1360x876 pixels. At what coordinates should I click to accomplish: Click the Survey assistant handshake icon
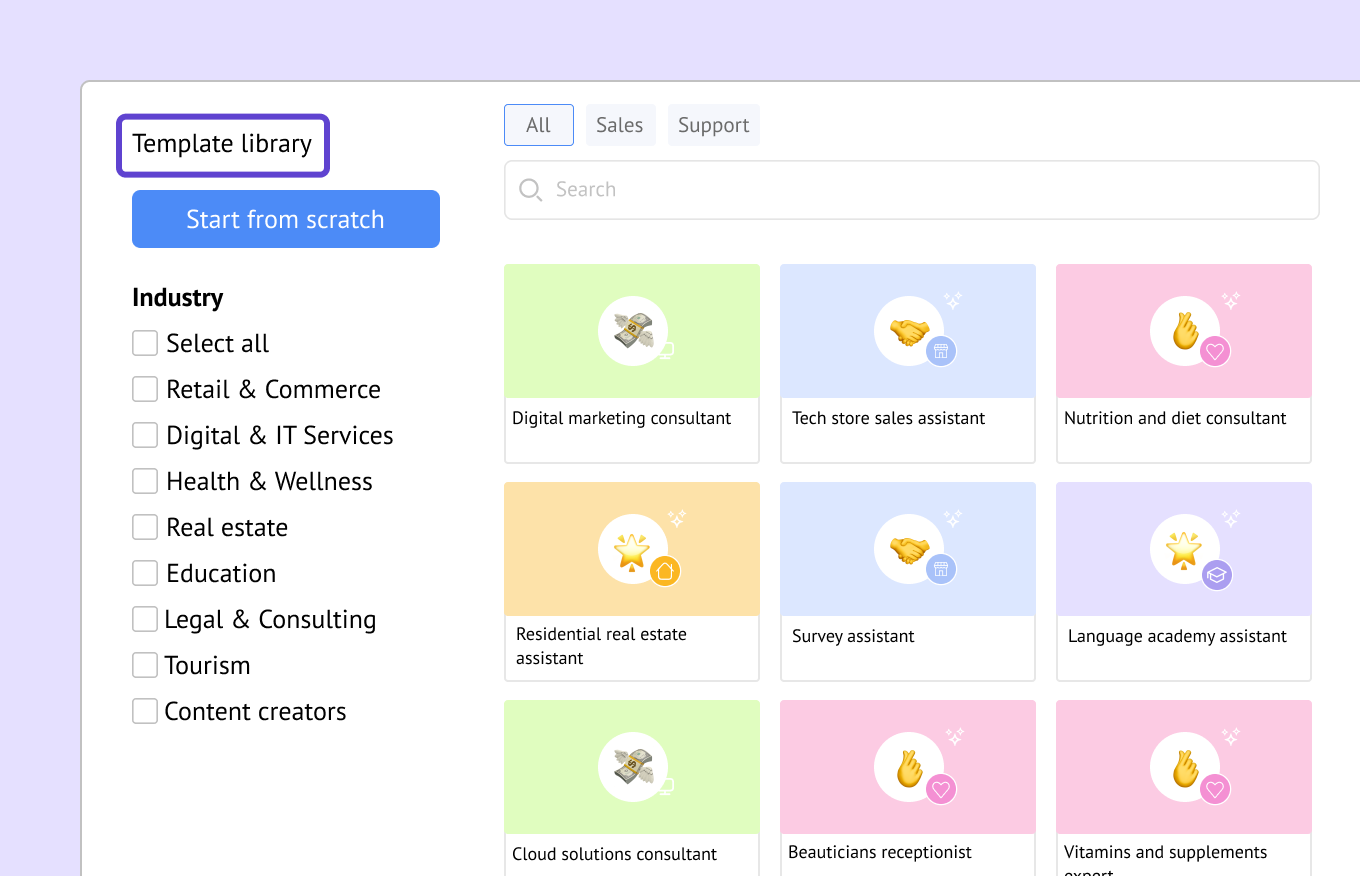908,549
